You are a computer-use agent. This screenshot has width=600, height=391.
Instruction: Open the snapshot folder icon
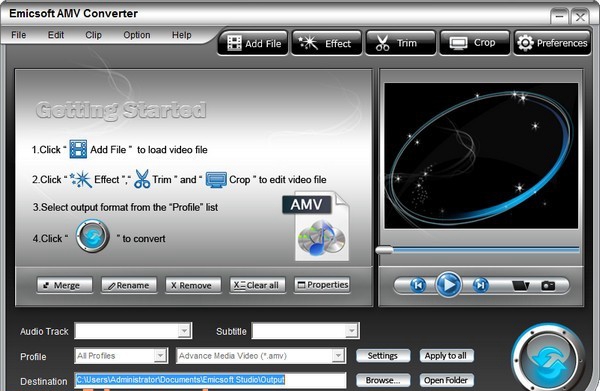(521, 285)
